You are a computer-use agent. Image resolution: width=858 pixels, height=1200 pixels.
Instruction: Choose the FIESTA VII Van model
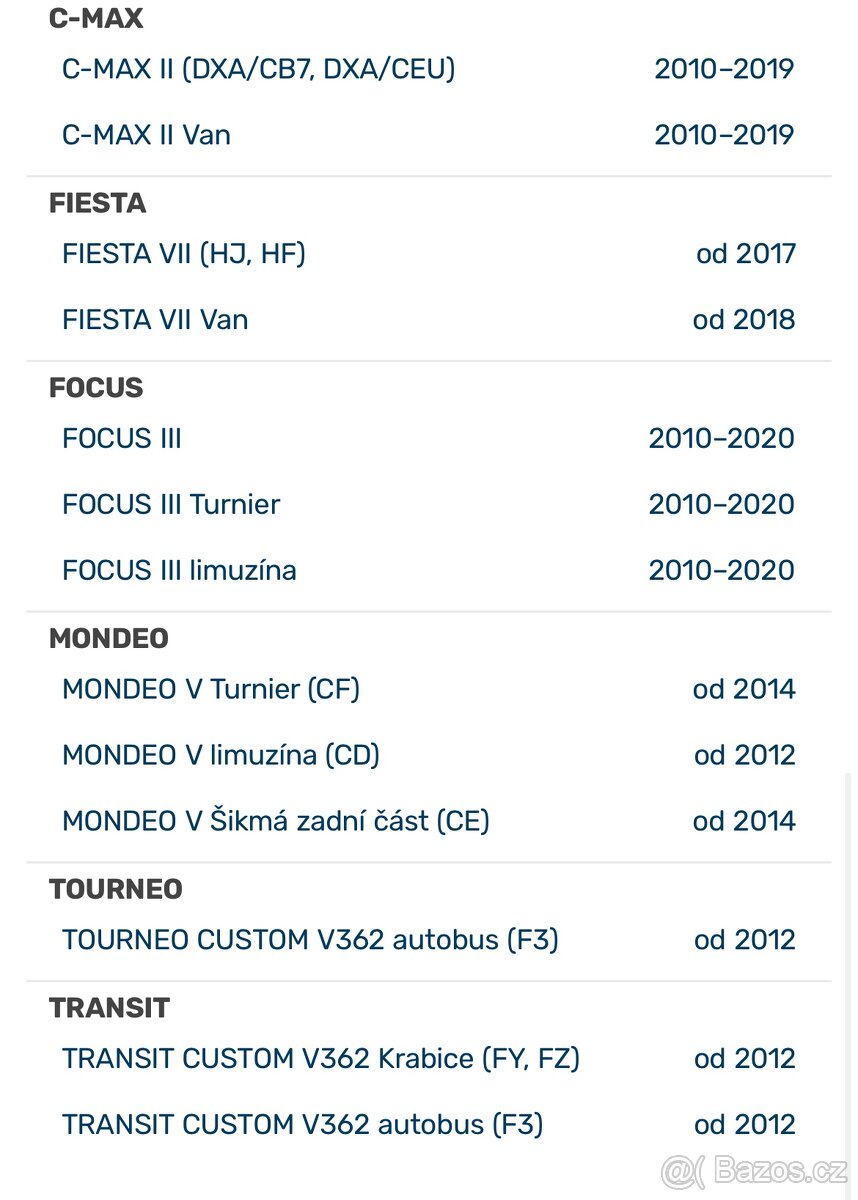(x=155, y=319)
